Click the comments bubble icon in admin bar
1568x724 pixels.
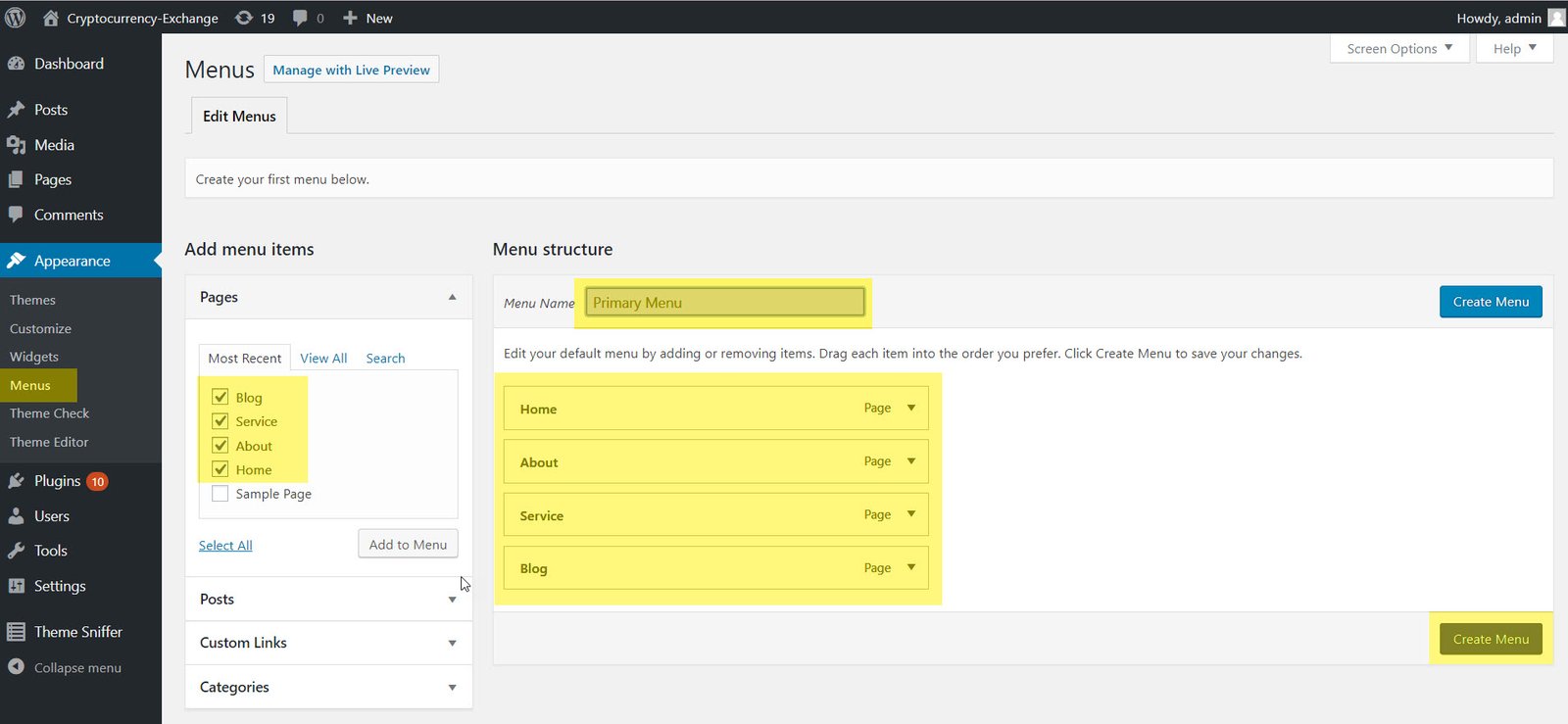click(301, 18)
